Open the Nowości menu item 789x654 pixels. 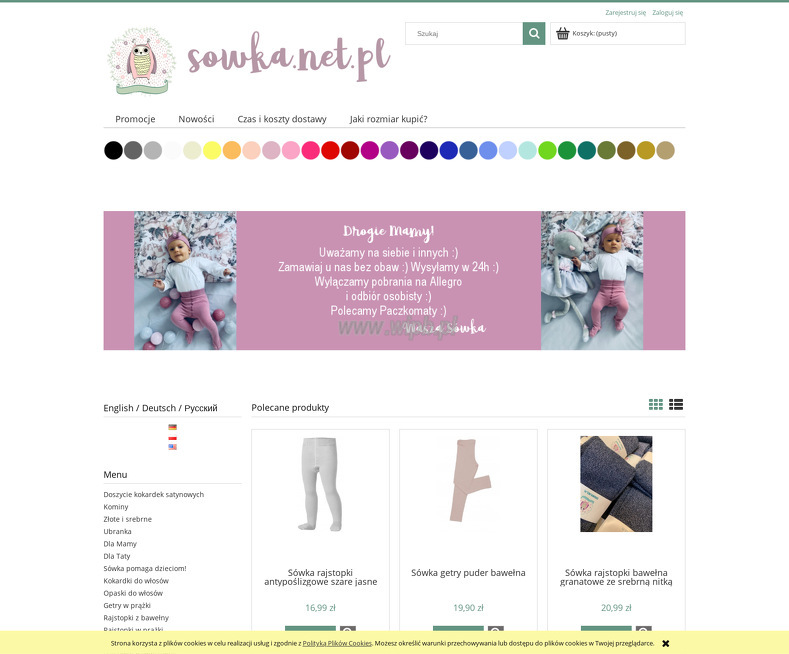pos(196,119)
